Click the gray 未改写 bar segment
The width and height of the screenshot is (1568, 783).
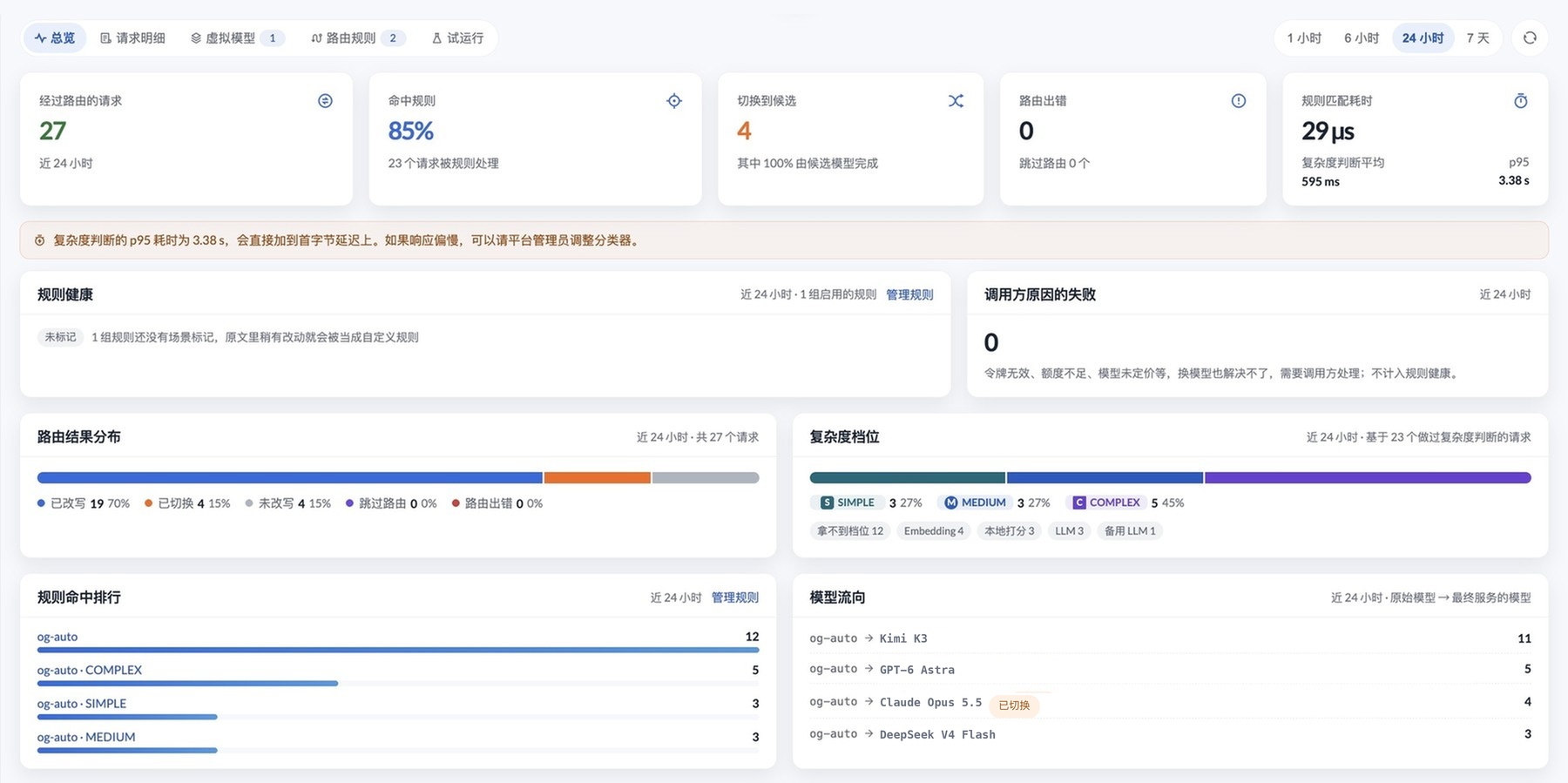pos(706,477)
